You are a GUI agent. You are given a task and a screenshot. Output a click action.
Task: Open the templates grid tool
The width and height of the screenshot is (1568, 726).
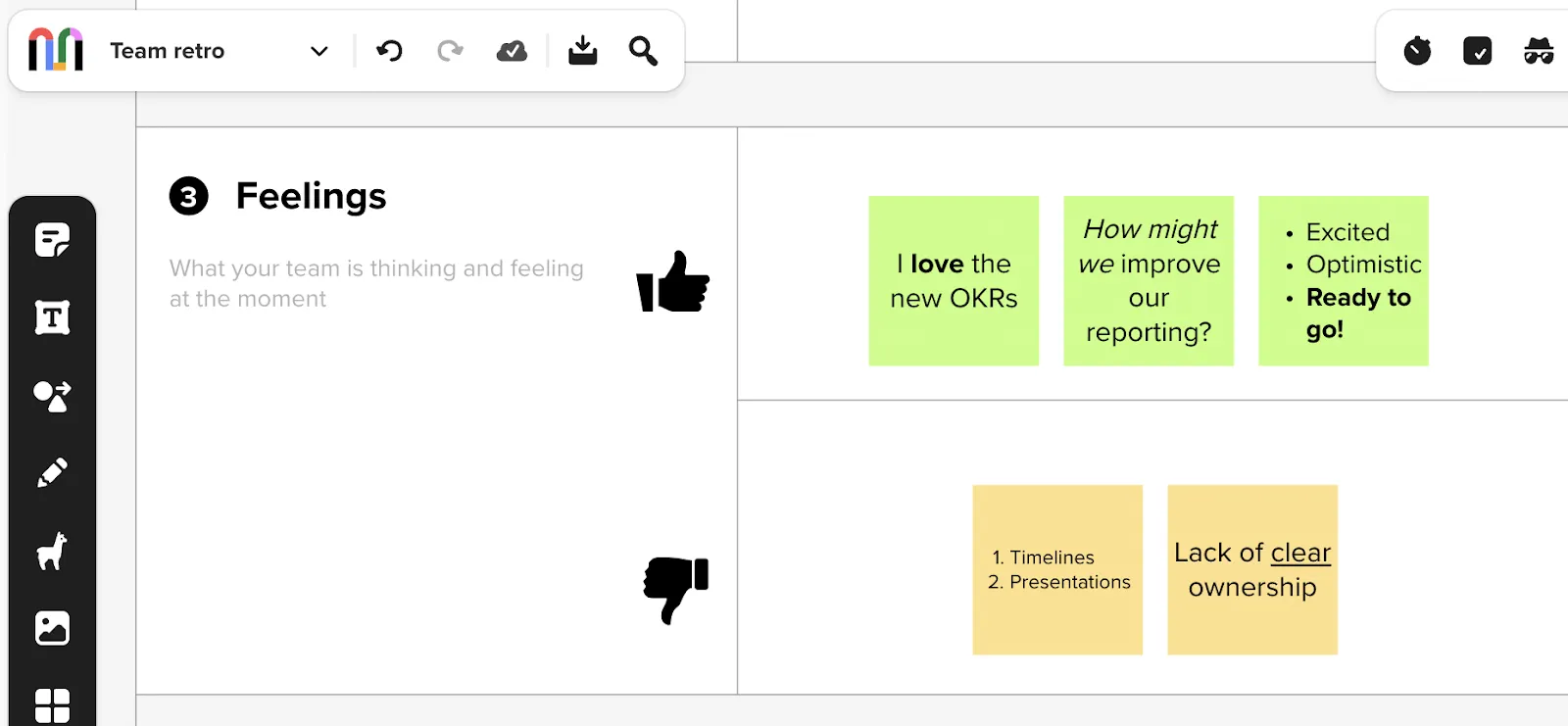(52, 705)
